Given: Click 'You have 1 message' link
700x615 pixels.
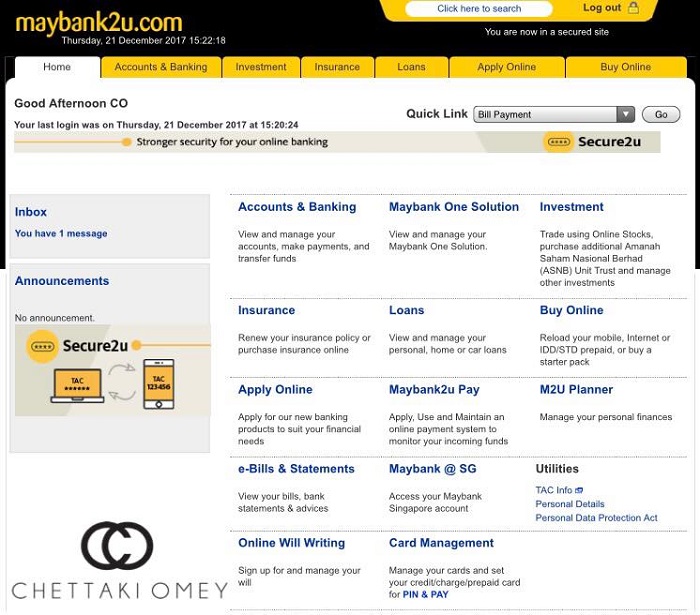Looking at the screenshot, I should [61, 233].
